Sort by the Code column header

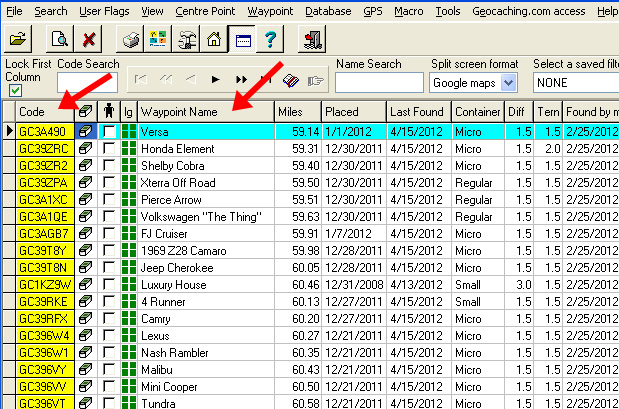pyautogui.click(x=45, y=112)
